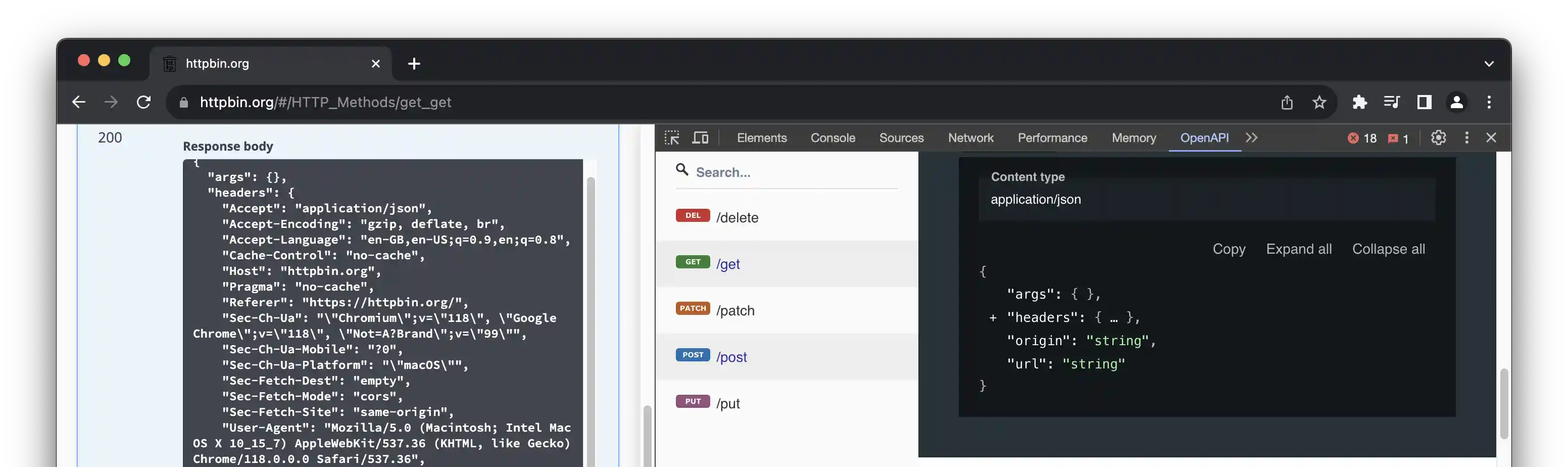Switch to the Elements tab
The height and width of the screenshot is (467, 1568).
click(x=761, y=138)
